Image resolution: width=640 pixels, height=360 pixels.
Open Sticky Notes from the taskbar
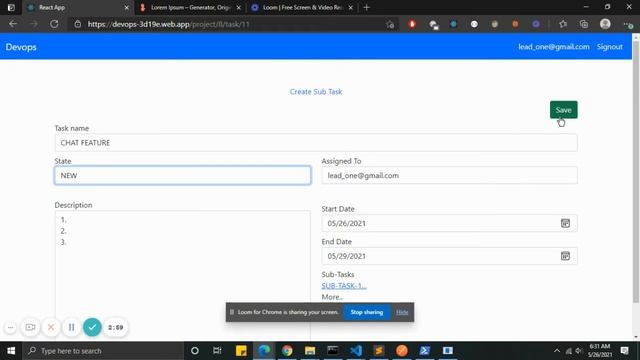click(241, 351)
